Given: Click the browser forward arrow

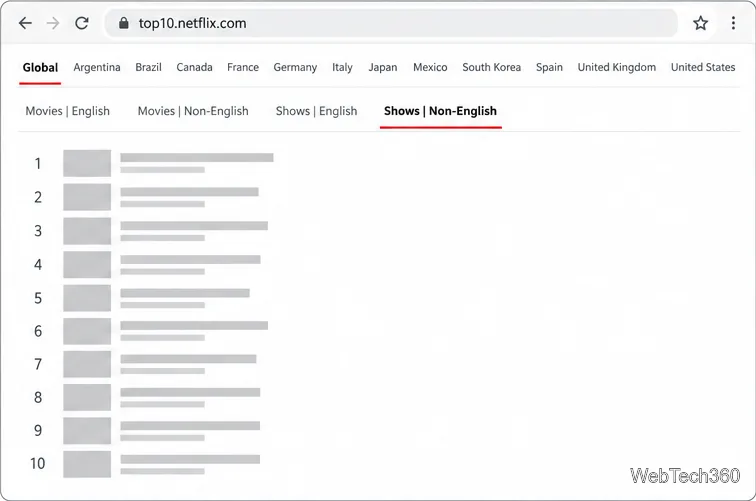Looking at the screenshot, I should [x=53, y=23].
